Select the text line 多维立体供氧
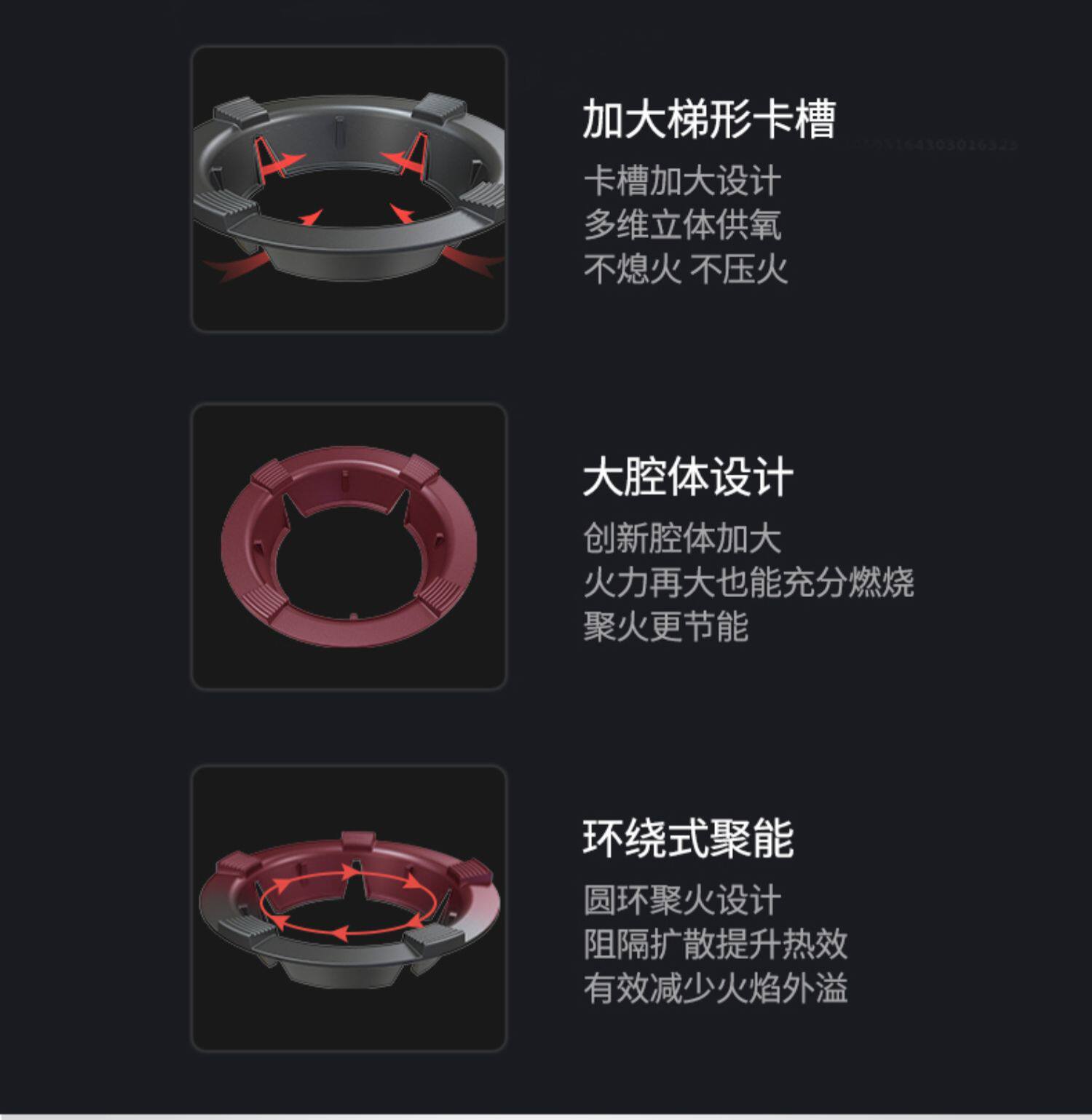The width and height of the screenshot is (1092, 1120). (682, 225)
